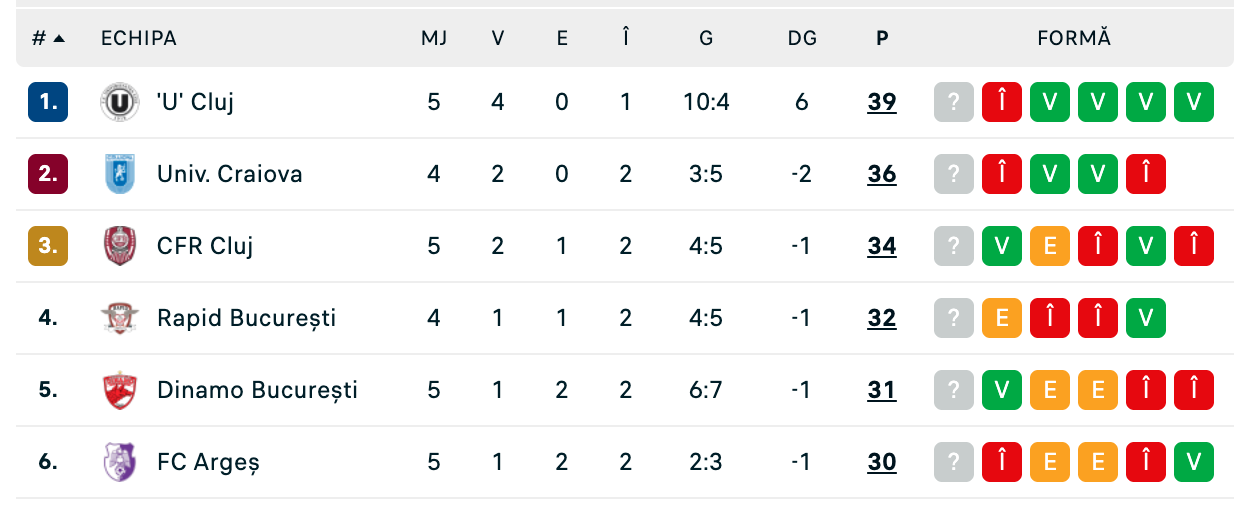
Task: Click 'U' Cluj's upcoming match question-mark icon
Action: [954, 102]
